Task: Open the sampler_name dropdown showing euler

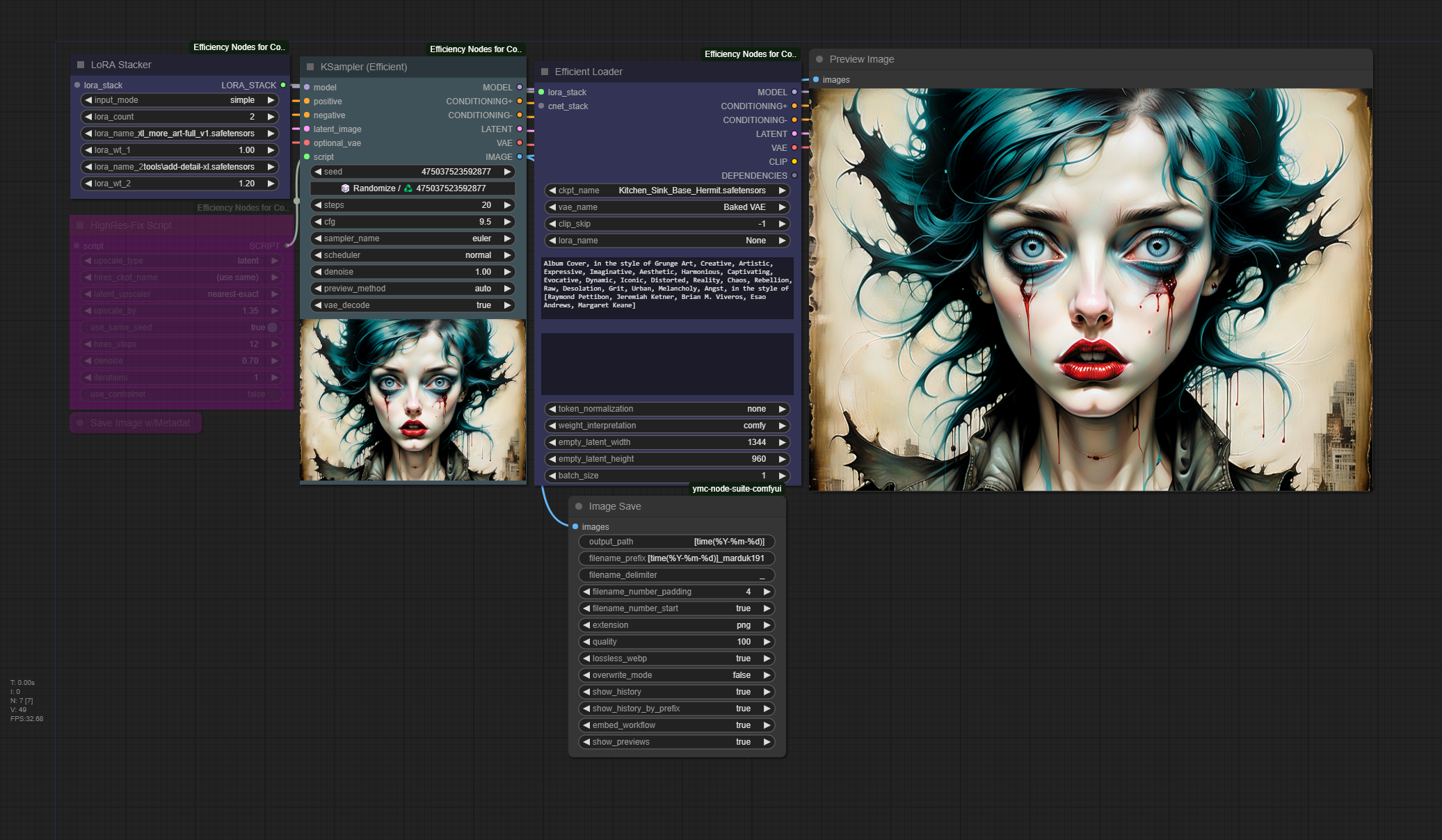Action: pos(413,239)
